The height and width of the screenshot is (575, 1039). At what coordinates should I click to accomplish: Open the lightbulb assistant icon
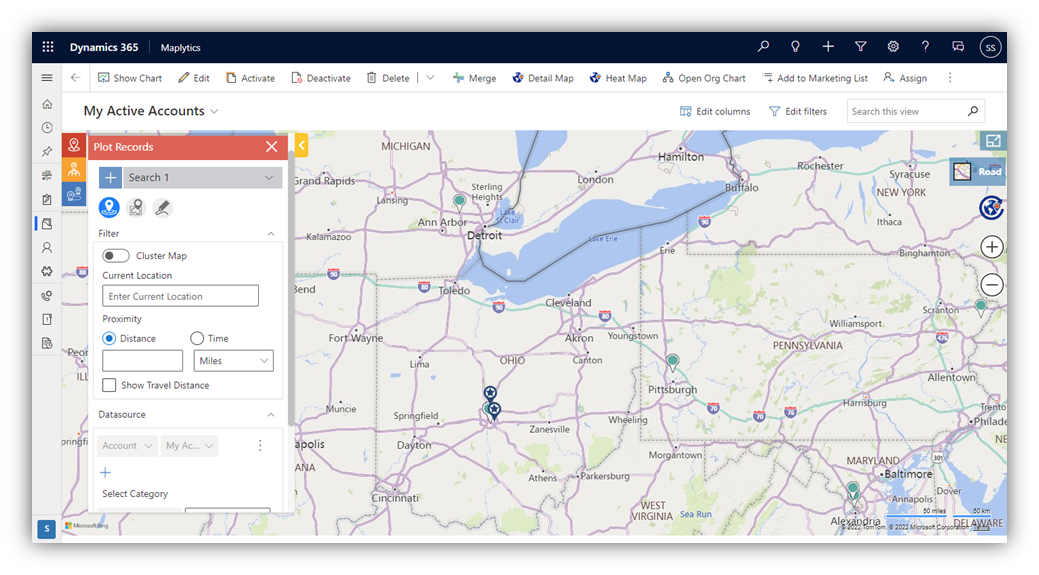pos(795,46)
